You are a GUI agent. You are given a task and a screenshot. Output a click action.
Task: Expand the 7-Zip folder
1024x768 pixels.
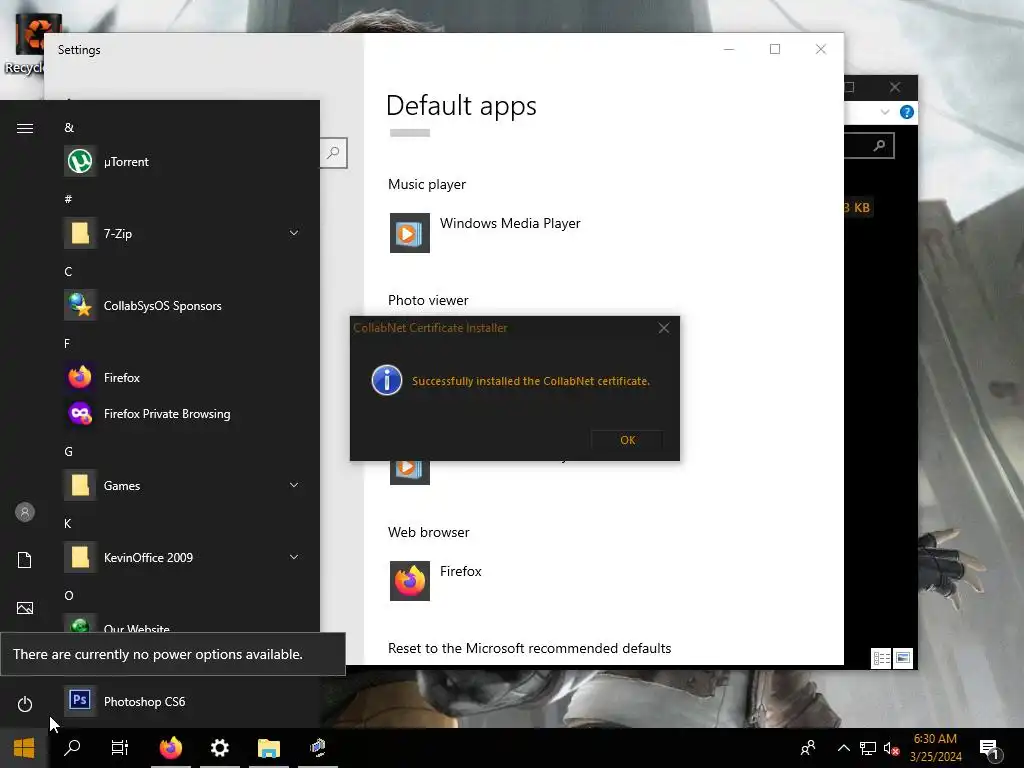(x=294, y=233)
